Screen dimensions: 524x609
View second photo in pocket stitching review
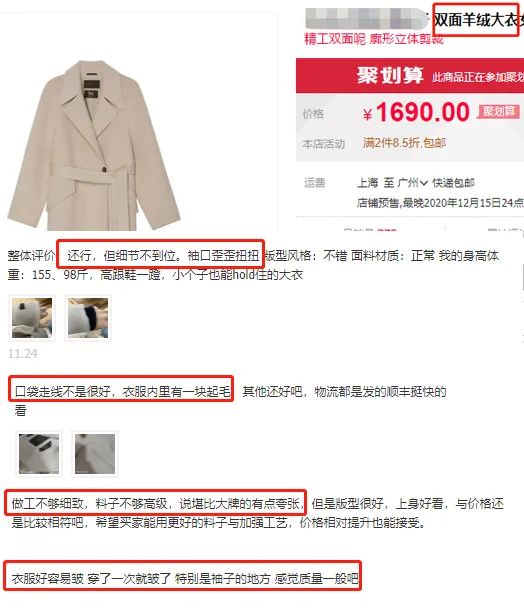point(95,454)
